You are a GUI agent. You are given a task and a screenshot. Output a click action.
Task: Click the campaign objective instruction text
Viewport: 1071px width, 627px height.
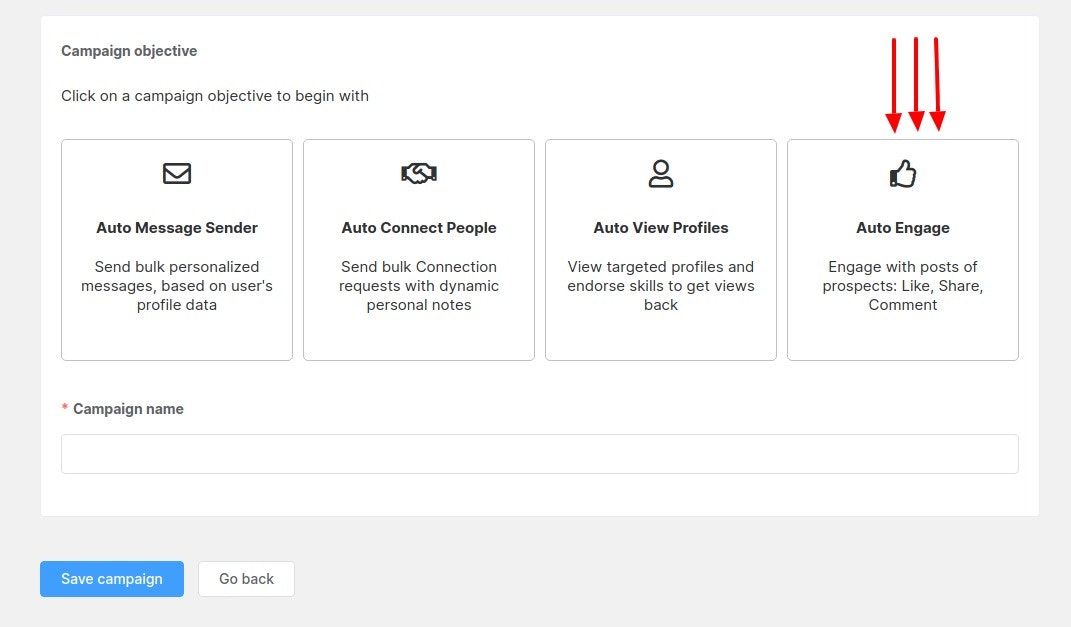(x=215, y=95)
